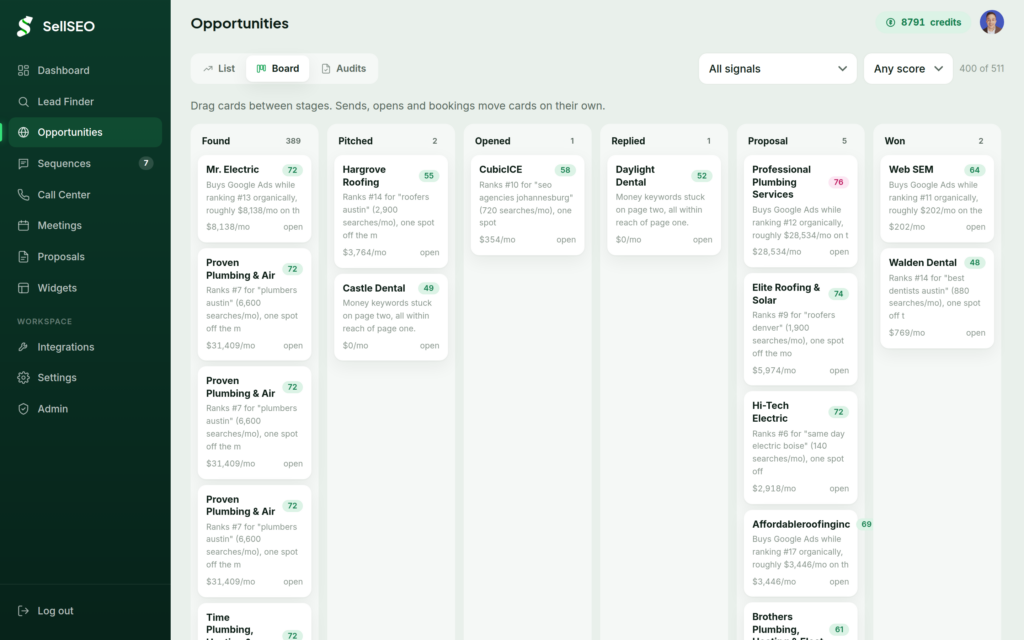The image size is (1024, 640).
Task: Open the CubicICE opportunity card
Action: (528, 204)
